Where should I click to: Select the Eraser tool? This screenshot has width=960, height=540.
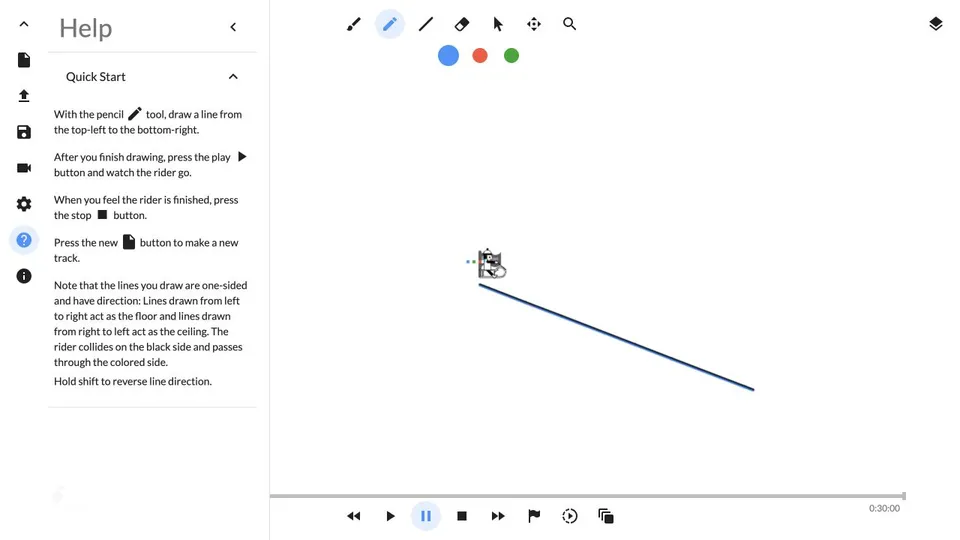click(462, 24)
